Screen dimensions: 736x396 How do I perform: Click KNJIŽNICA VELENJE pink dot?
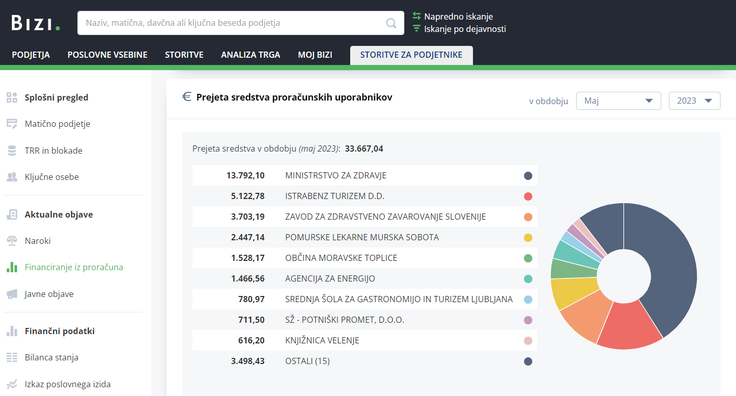528,341
